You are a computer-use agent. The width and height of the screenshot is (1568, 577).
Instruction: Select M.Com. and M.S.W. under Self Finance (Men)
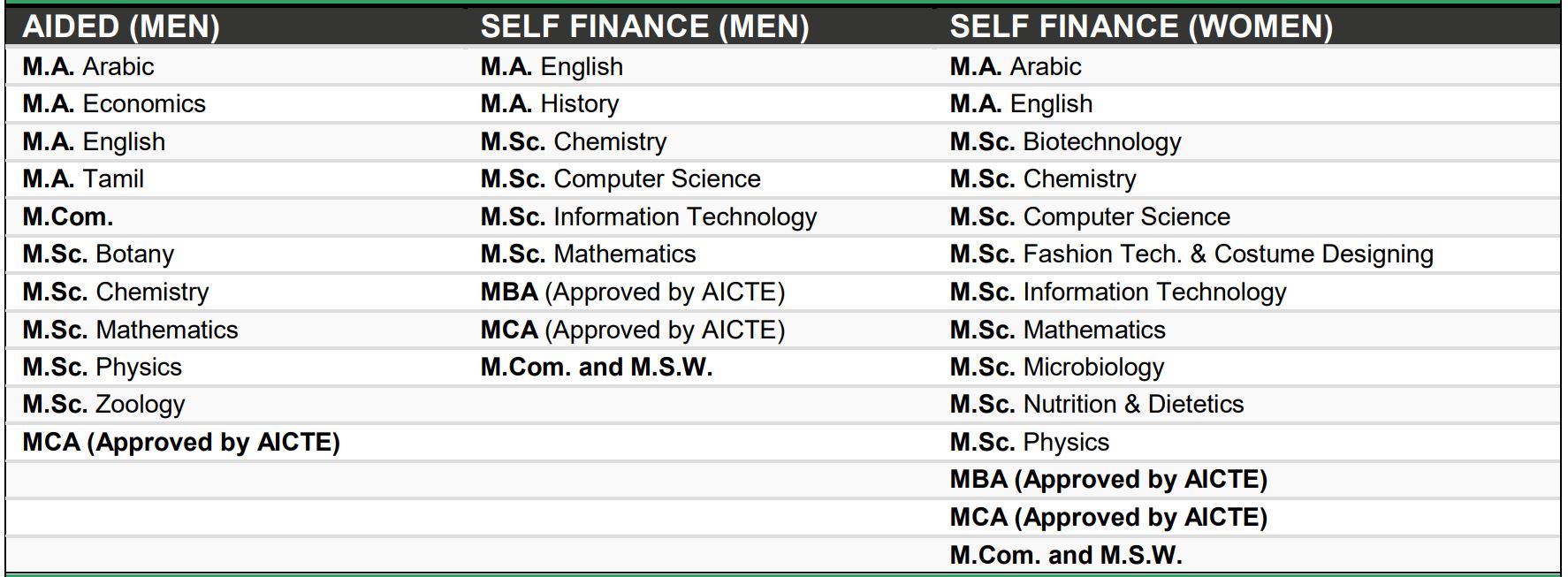click(597, 367)
